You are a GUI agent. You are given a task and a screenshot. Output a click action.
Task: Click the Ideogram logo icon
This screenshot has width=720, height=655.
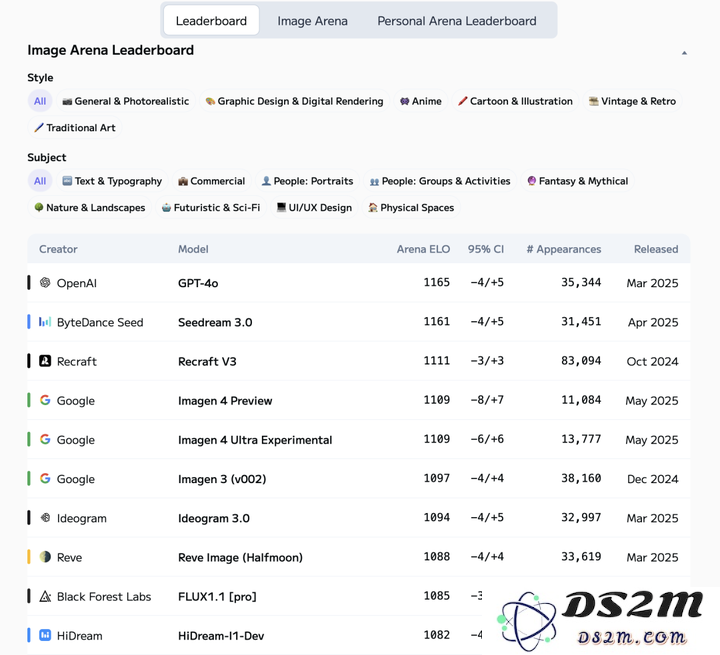point(45,518)
